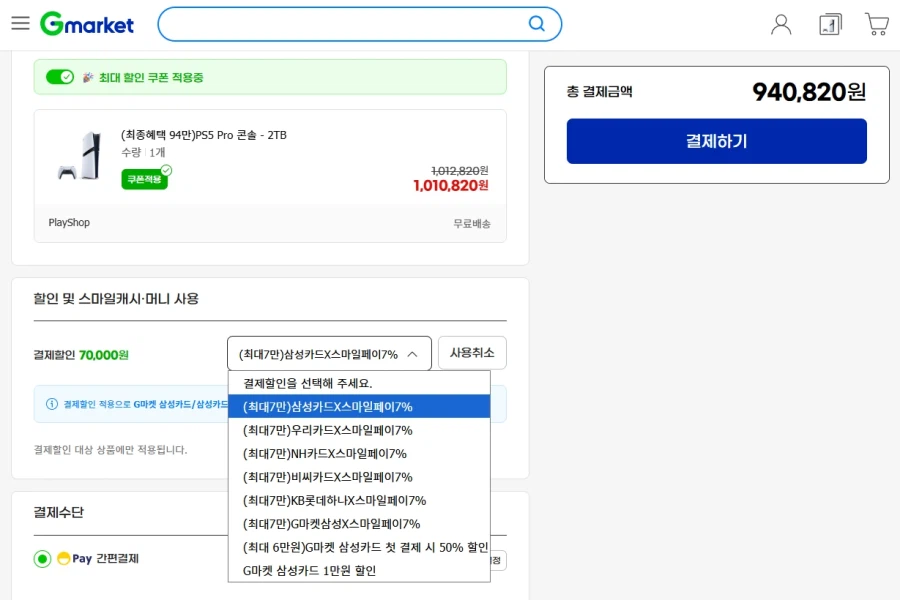Click the search magnifier icon
The width and height of the screenshot is (900, 600).
point(536,22)
